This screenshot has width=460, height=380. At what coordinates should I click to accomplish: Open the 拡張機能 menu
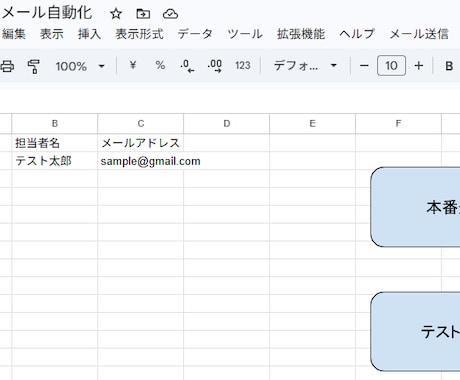click(301, 34)
